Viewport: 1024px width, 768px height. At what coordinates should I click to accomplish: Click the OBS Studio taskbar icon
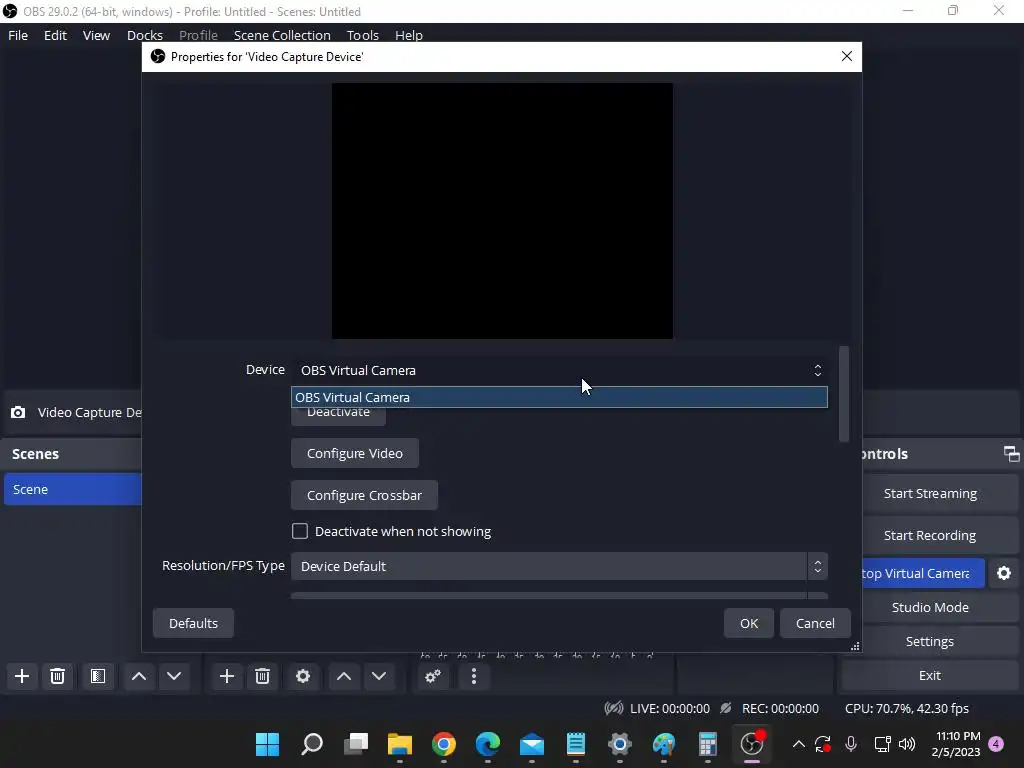click(752, 744)
